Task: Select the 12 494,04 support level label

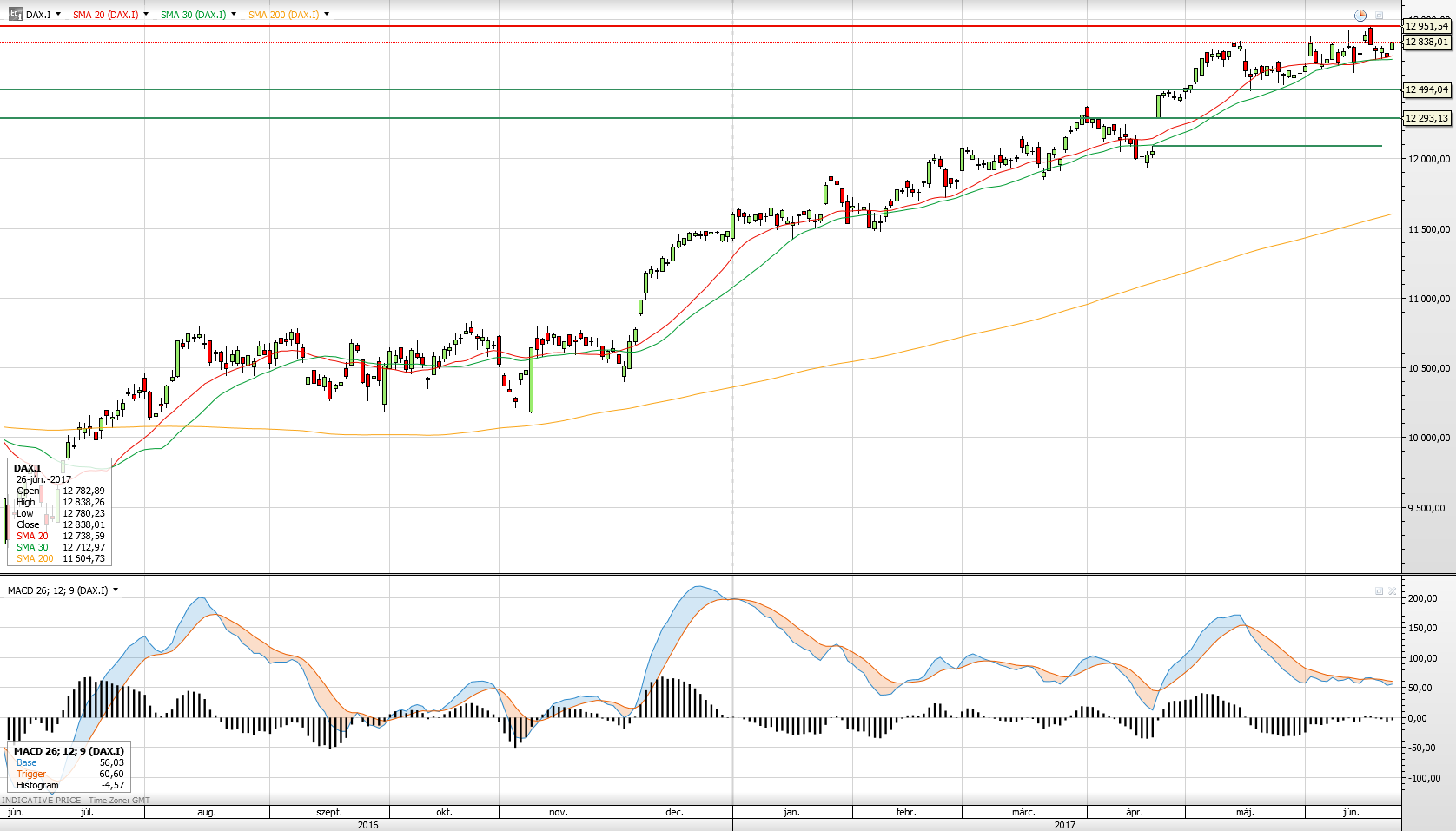Action: tap(1427, 89)
